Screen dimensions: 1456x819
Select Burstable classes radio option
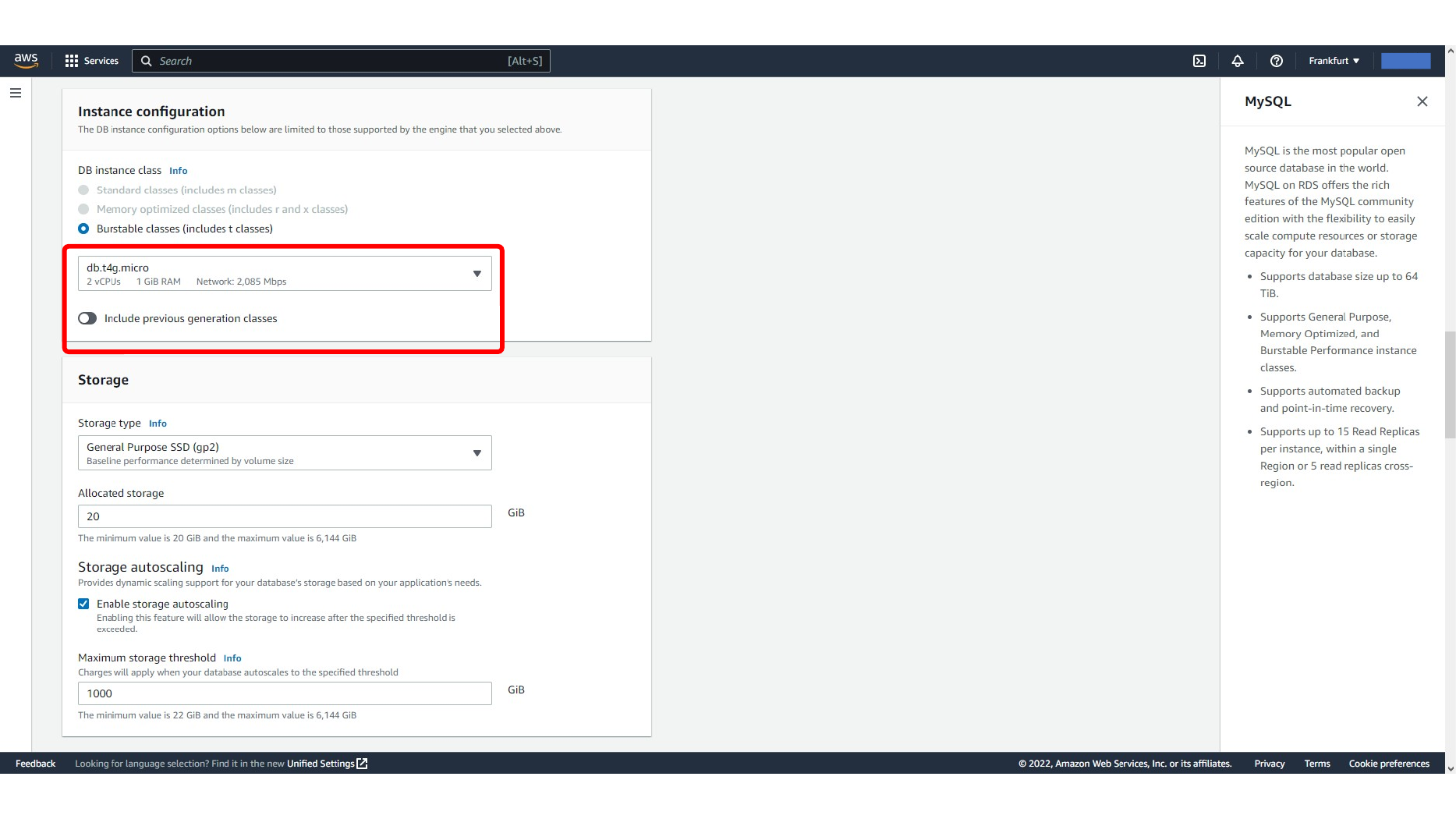[83, 229]
